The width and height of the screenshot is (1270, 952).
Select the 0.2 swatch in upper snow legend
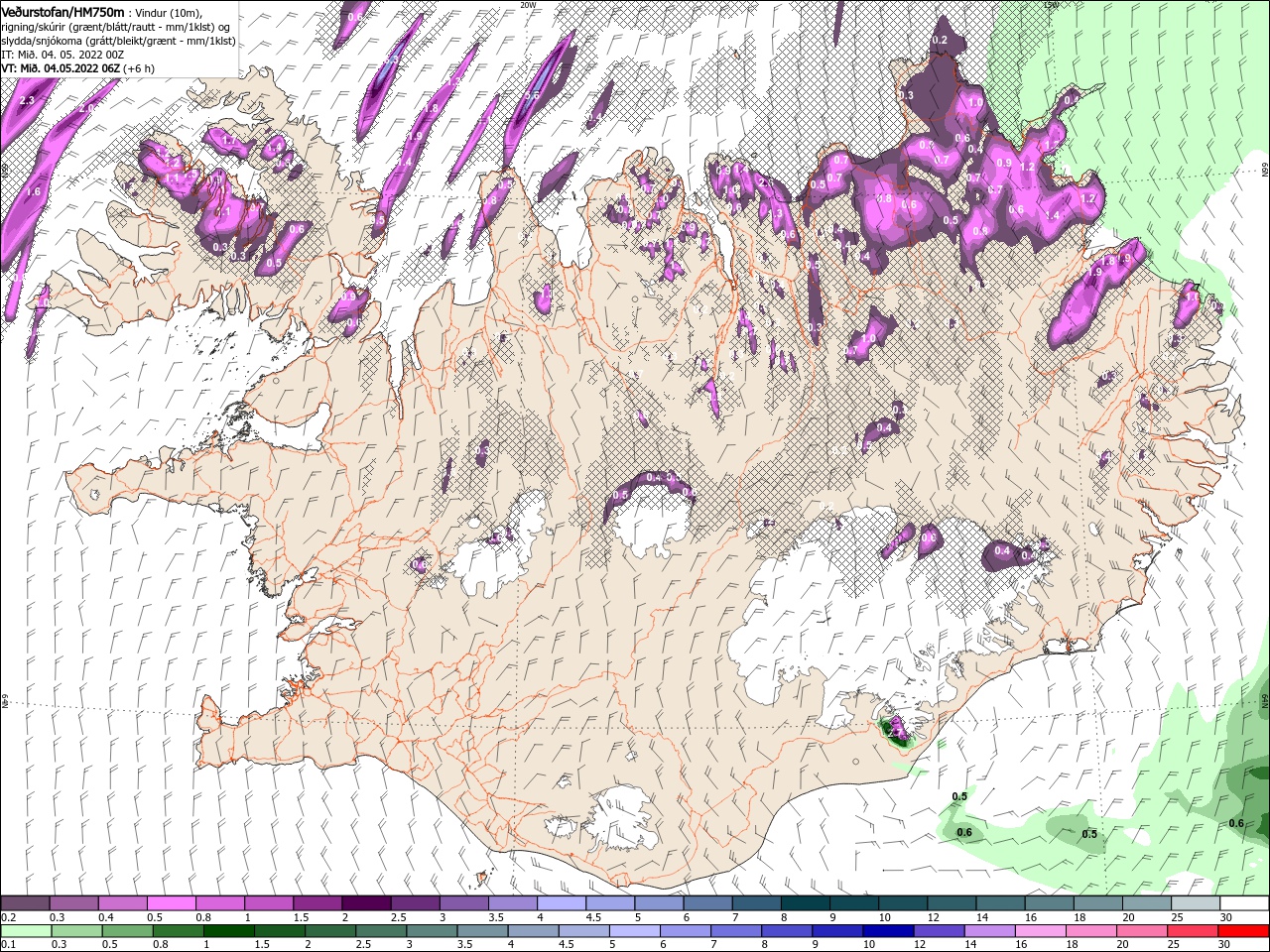click(25, 903)
